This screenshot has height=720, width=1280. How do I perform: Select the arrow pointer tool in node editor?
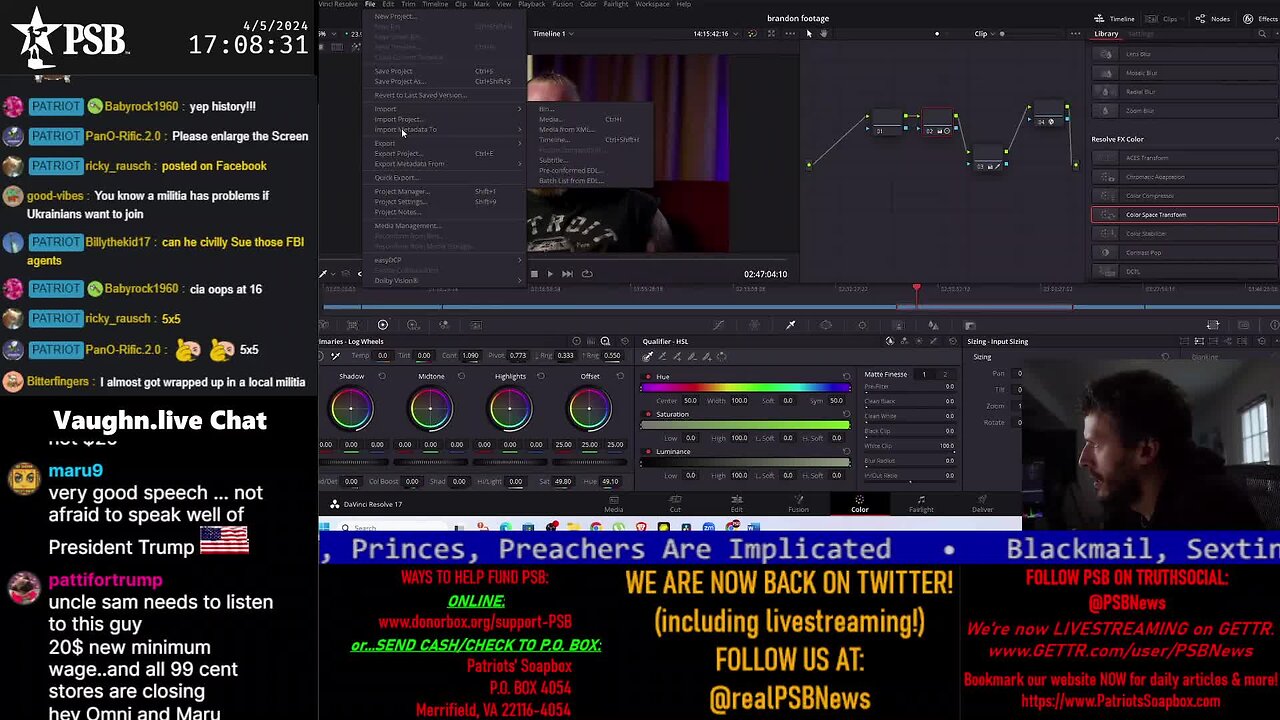(809, 34)
